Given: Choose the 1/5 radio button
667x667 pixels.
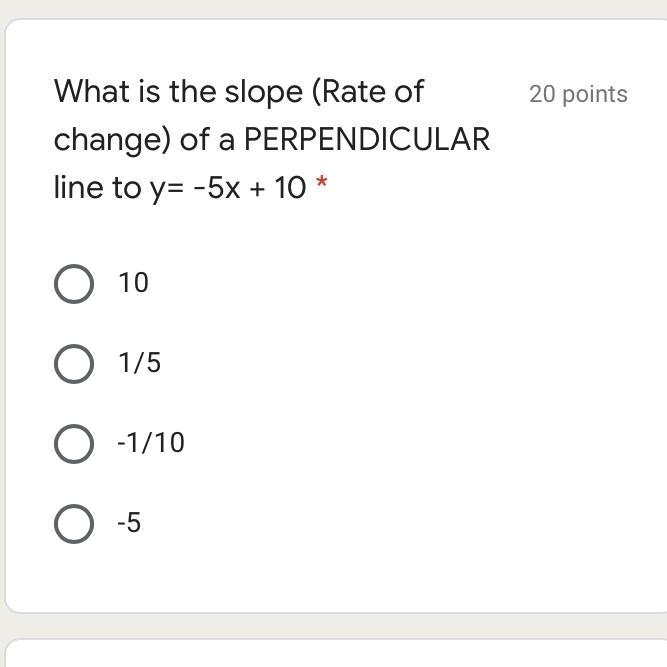Looking at the screenshot, I should tap(73, 364).
